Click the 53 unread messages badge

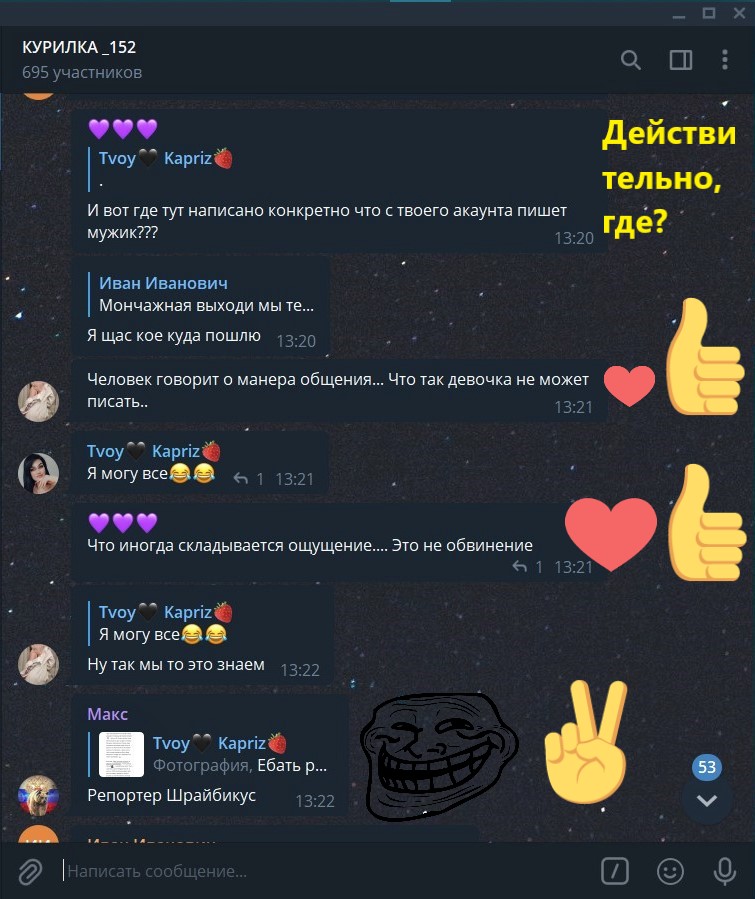(x=706, y=767)
